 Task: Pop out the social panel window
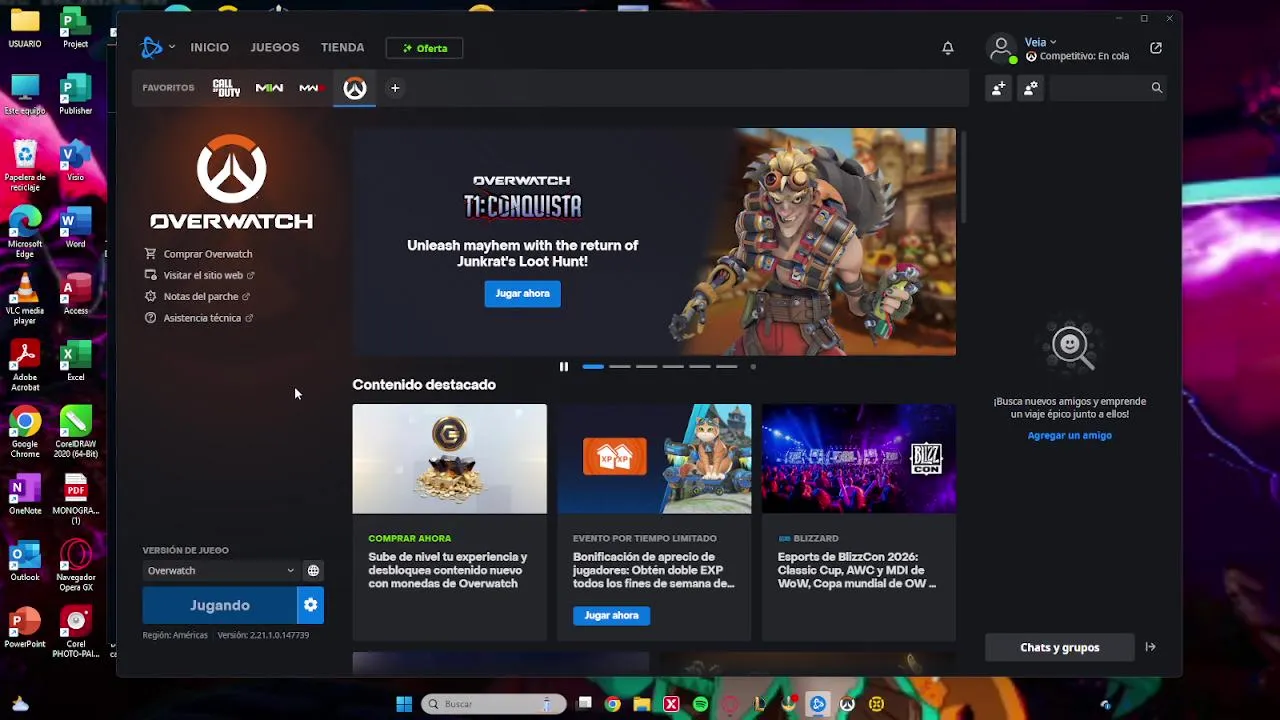pyautogui.click(x=1156, y=48)
